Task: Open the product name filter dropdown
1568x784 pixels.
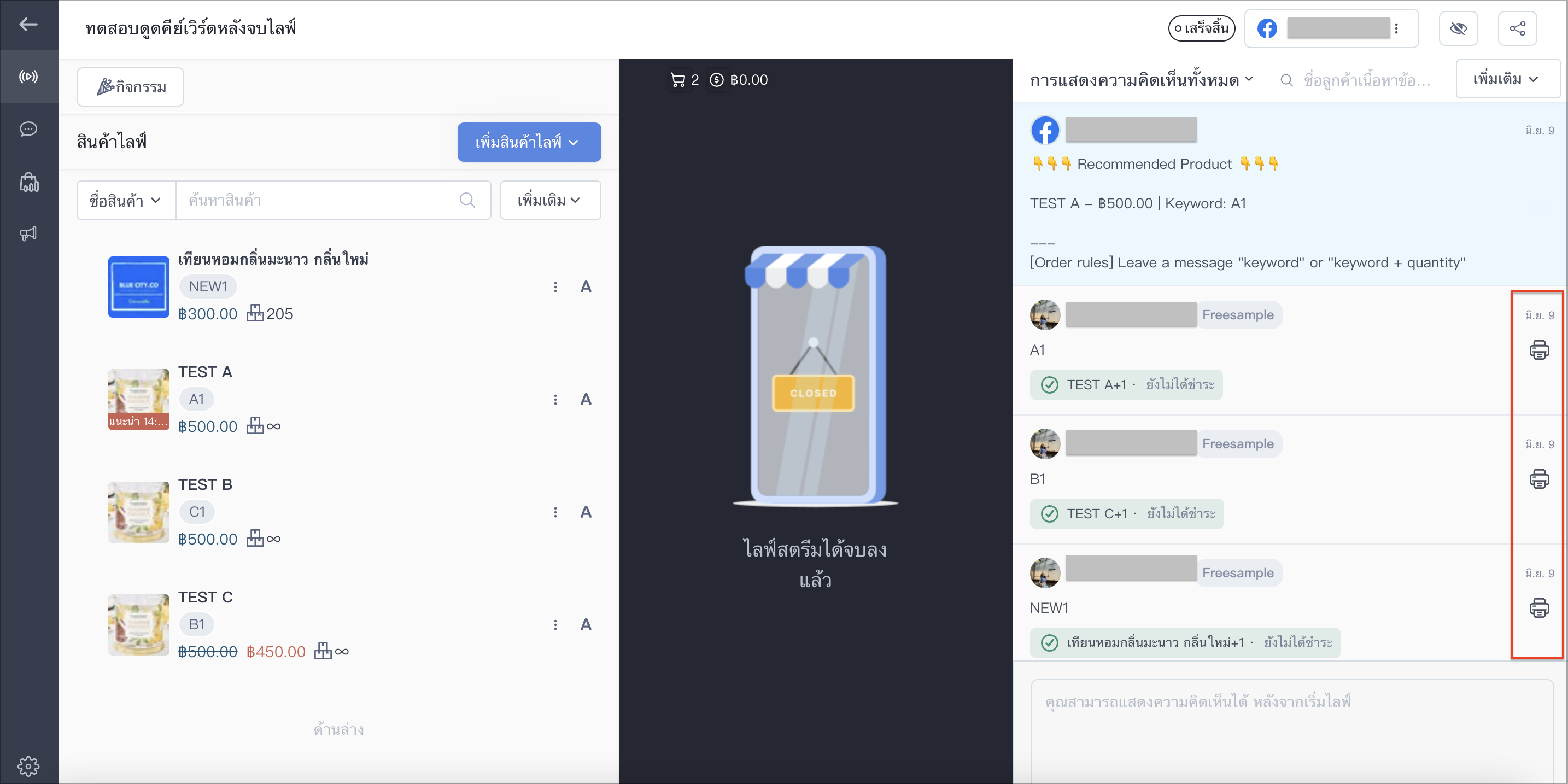Action: click(126, 200)
